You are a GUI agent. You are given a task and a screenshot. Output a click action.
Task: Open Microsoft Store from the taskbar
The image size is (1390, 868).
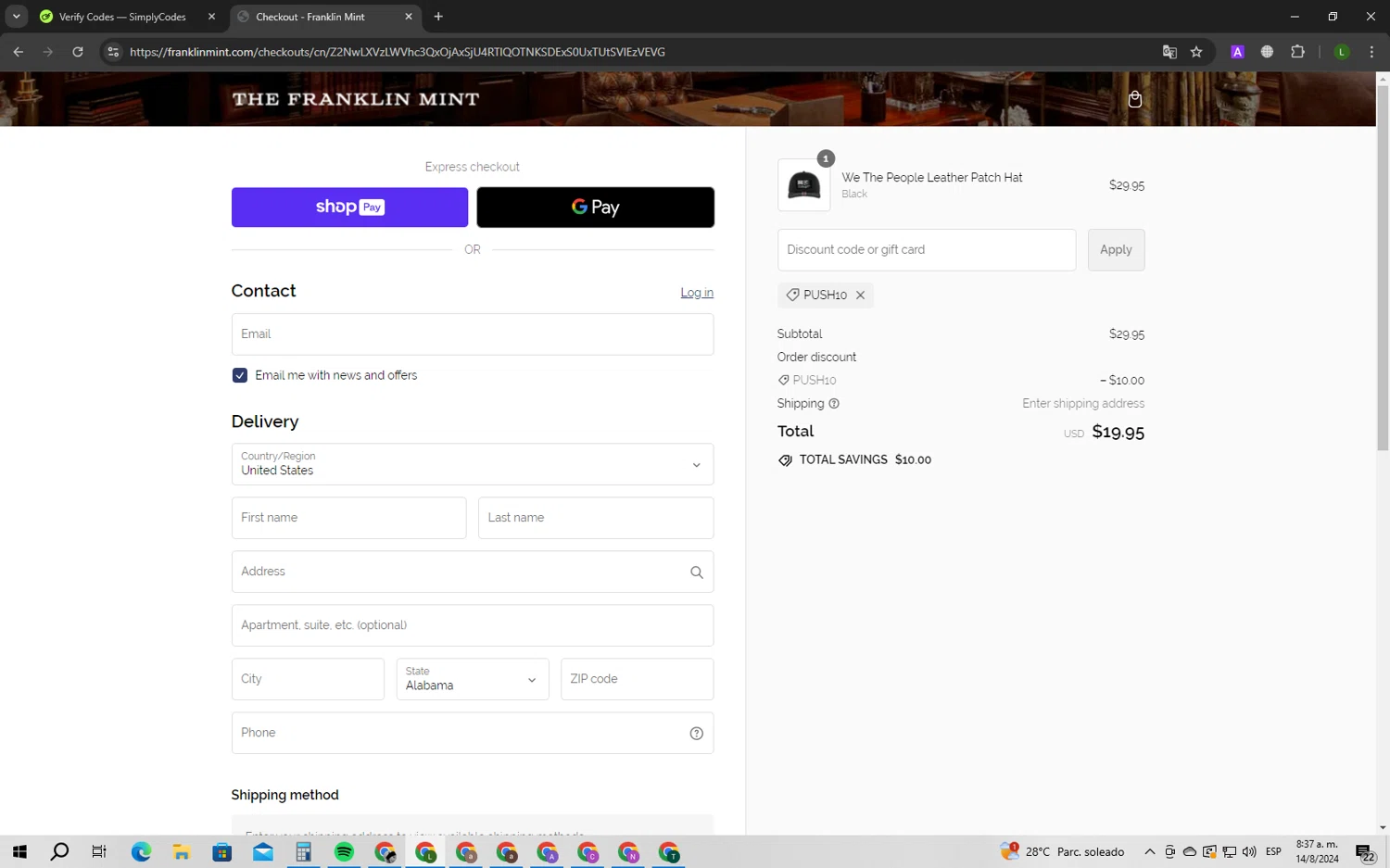point(222,852)
